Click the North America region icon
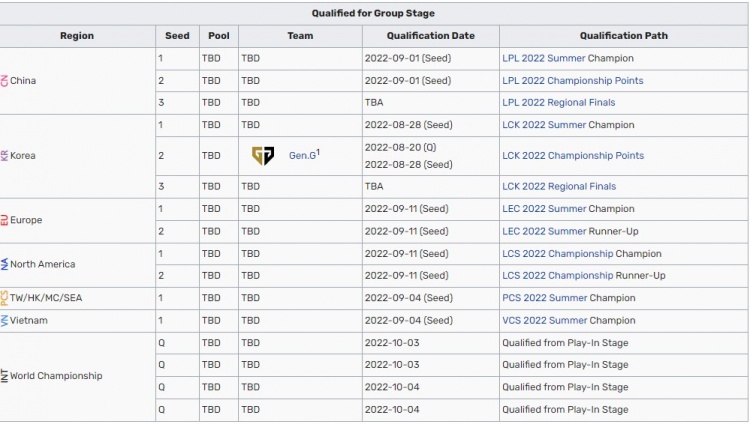Screen dimensions: 750x424 coord(4,264)
